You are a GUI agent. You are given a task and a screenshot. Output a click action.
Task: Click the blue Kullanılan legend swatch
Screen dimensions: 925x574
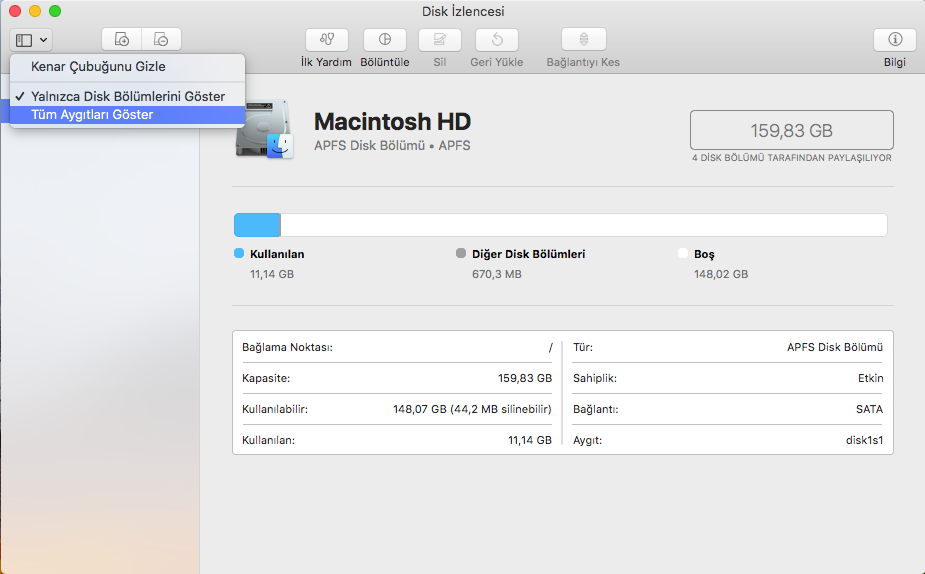pos(239,254)
